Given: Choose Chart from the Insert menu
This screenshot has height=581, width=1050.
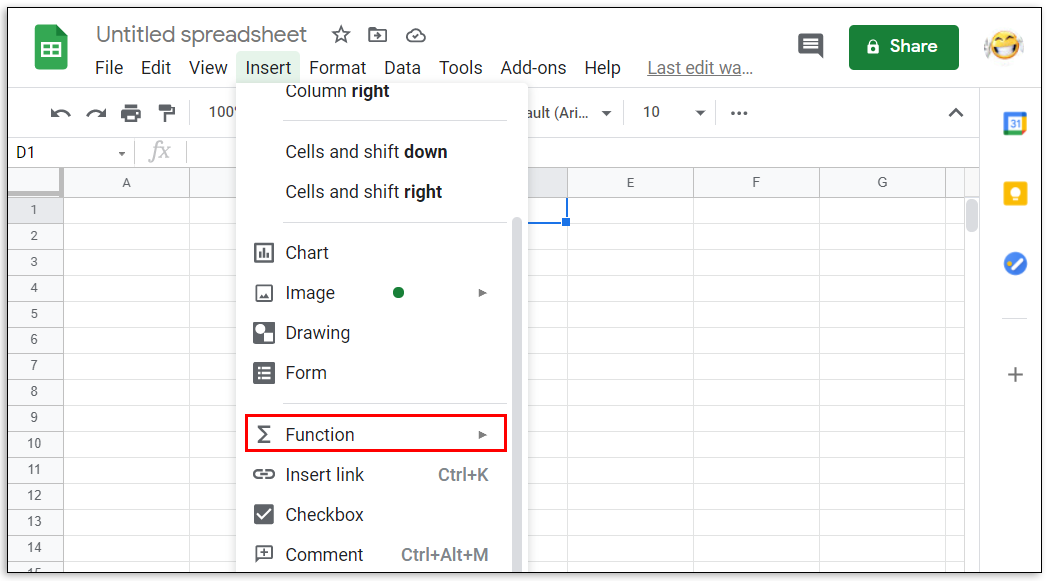Looking at the screenshot, I should pyautogui.click(x=306, y=253).
